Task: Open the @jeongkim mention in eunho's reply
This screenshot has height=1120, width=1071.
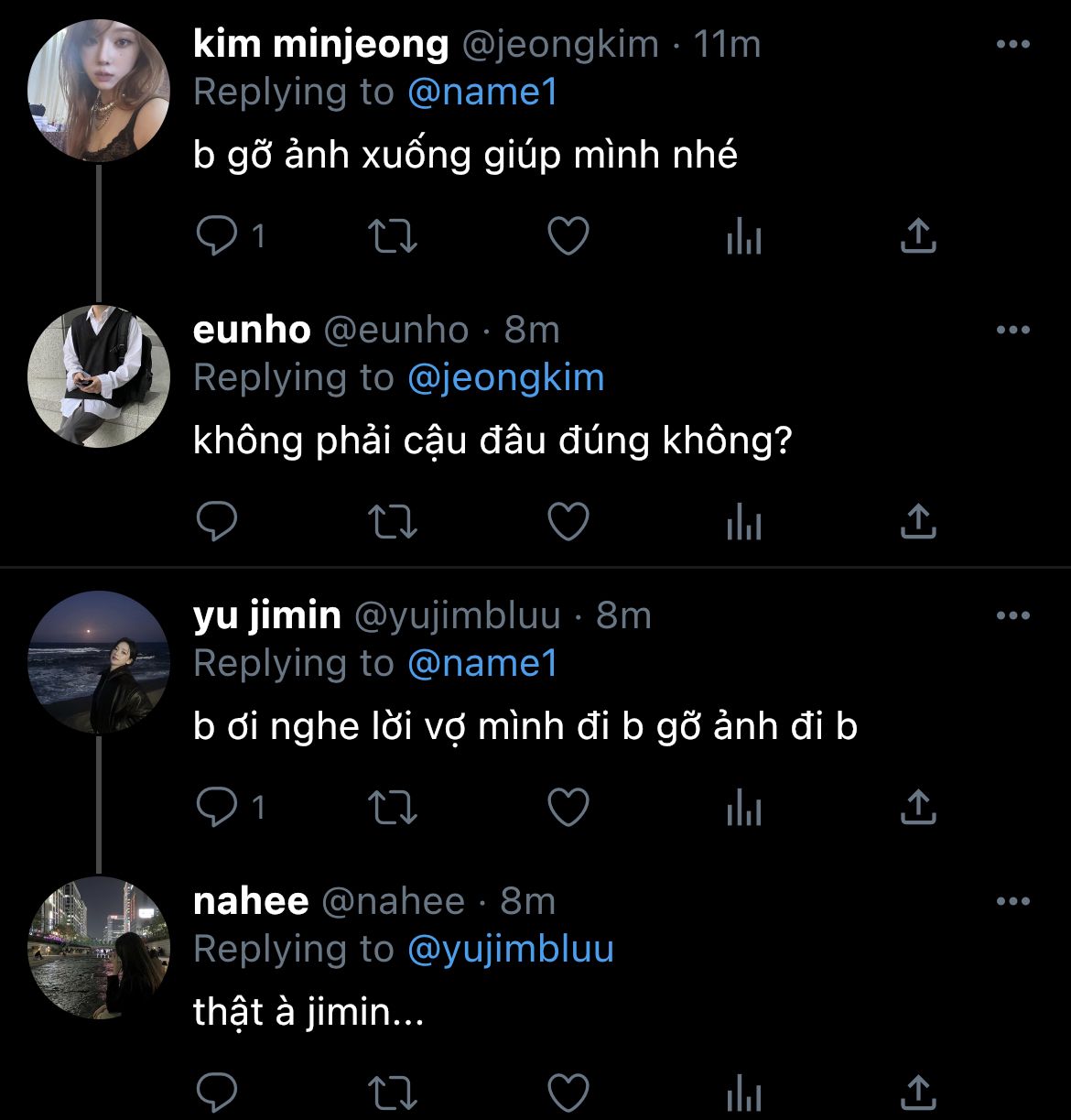Action: point(505,378)
